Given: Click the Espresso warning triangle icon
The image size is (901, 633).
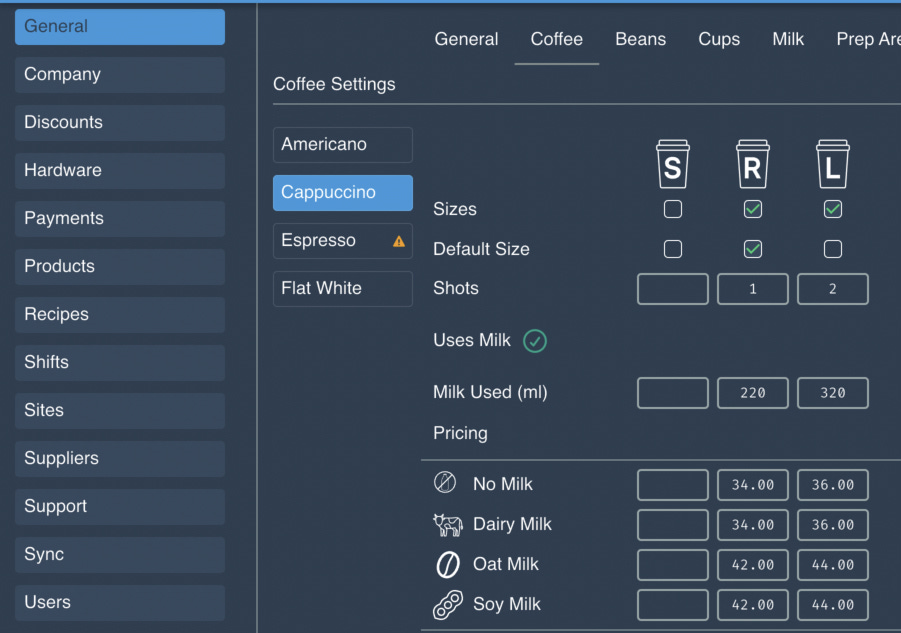Looking at the screenshot, I should point(399,241).
